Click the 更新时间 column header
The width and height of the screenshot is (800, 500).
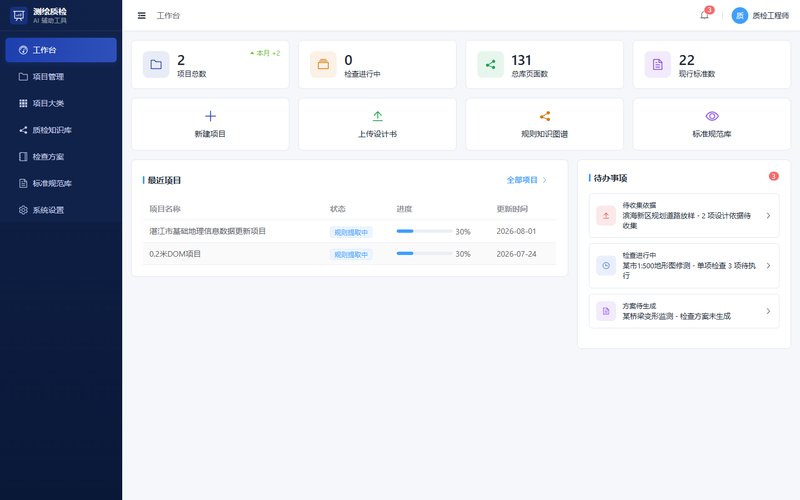click(512, 209)
